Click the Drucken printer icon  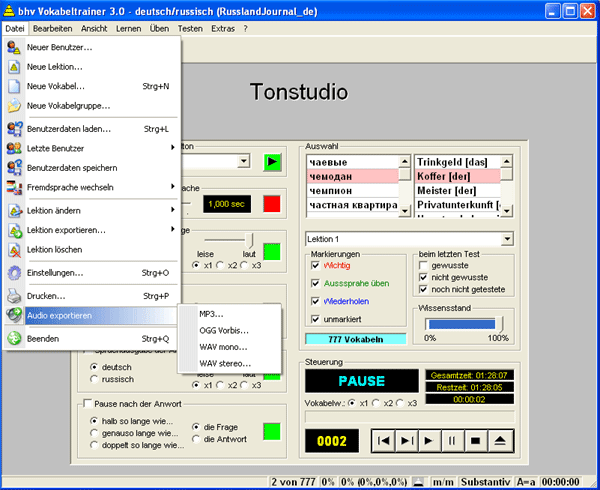click(x=14, y=296)
